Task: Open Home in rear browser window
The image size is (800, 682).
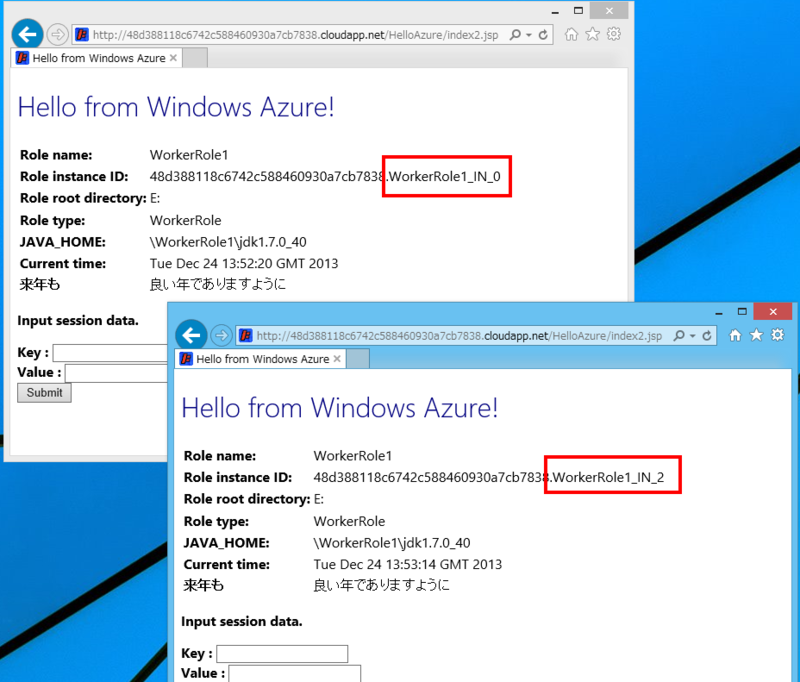Action: 571,34
